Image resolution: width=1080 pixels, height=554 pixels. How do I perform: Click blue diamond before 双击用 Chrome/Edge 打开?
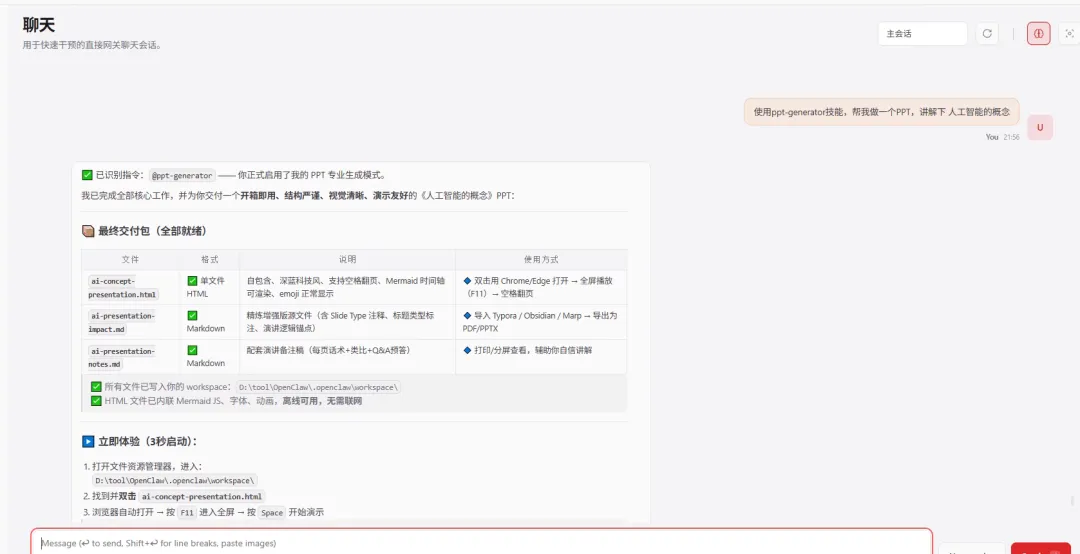[x=467, y=281]
